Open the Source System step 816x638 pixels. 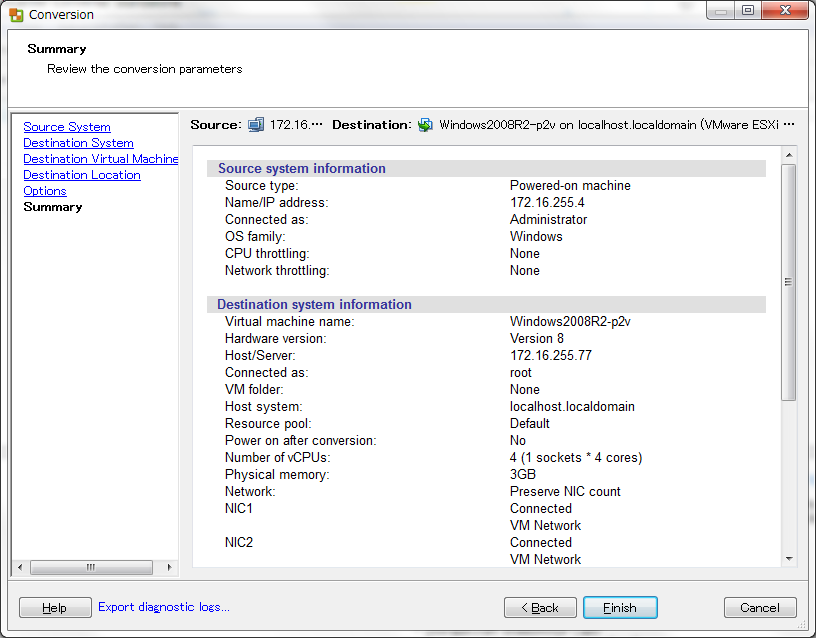pyautogui.click(x=67, y=127)
